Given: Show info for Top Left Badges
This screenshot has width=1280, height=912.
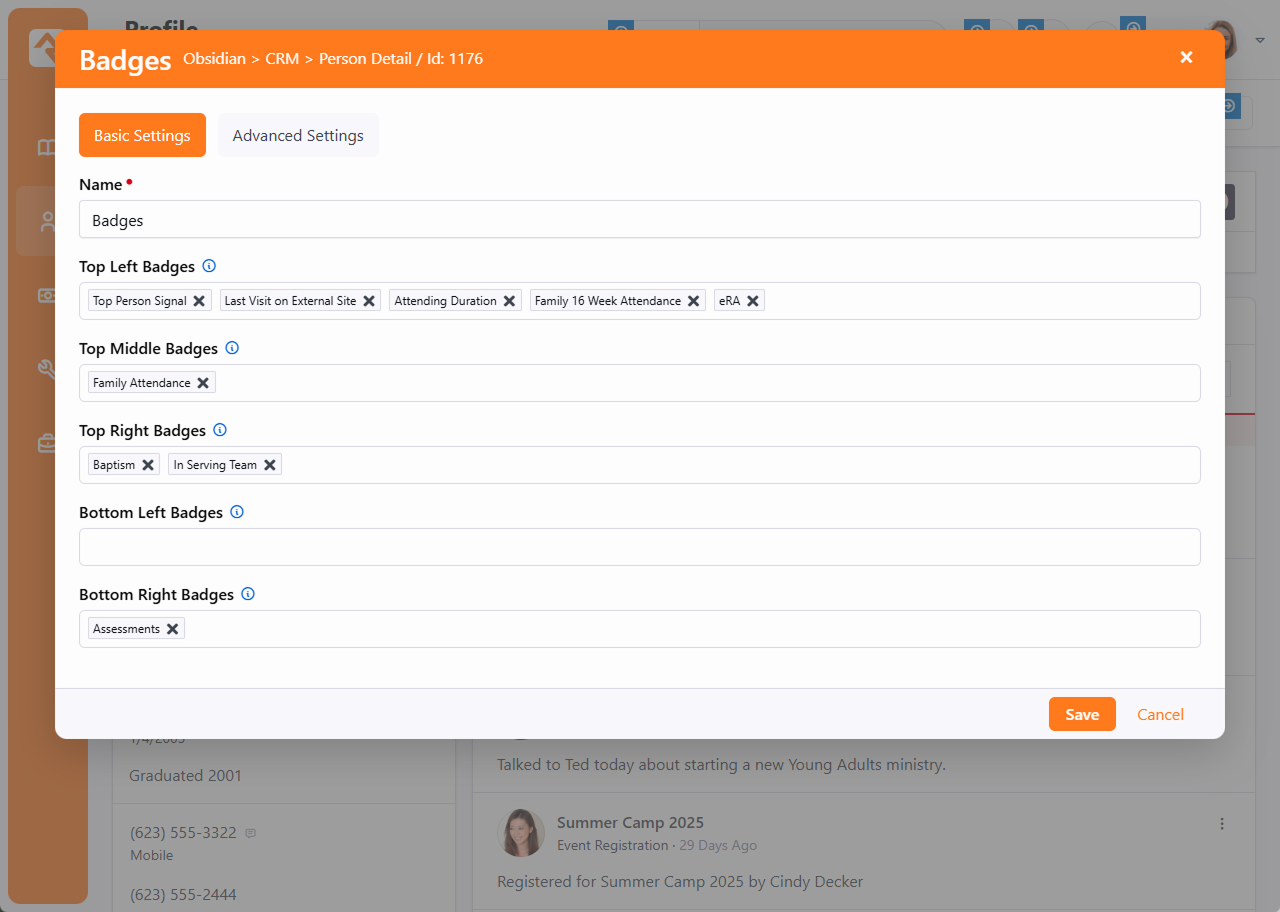Looking at the screenshot, I should click(x=209, y=266).
